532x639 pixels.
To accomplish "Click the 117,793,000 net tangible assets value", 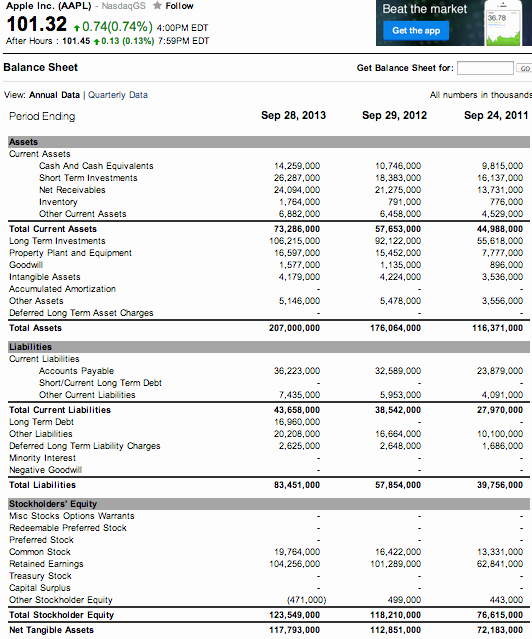I will point(295,630).
